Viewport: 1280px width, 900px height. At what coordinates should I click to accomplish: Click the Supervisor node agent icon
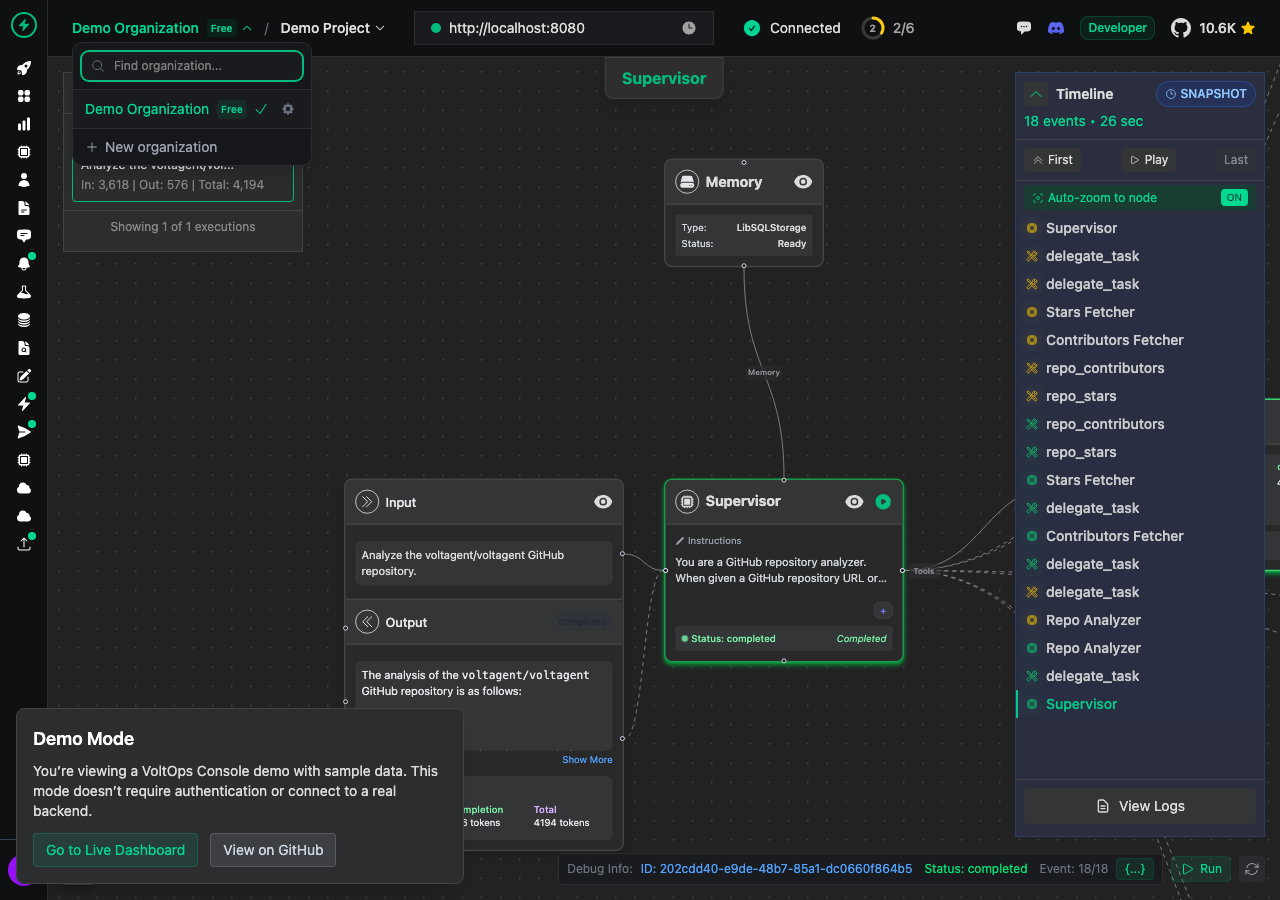click(687, 501)
